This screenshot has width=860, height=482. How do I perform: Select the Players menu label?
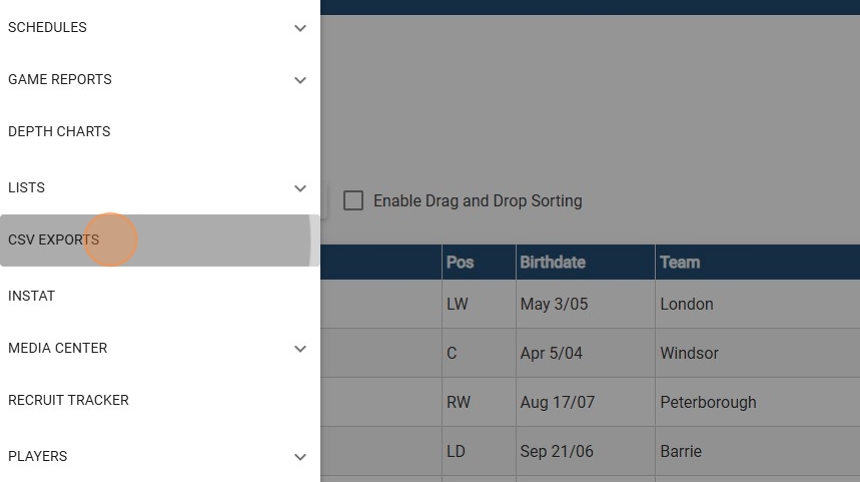(x=38, y=456)
